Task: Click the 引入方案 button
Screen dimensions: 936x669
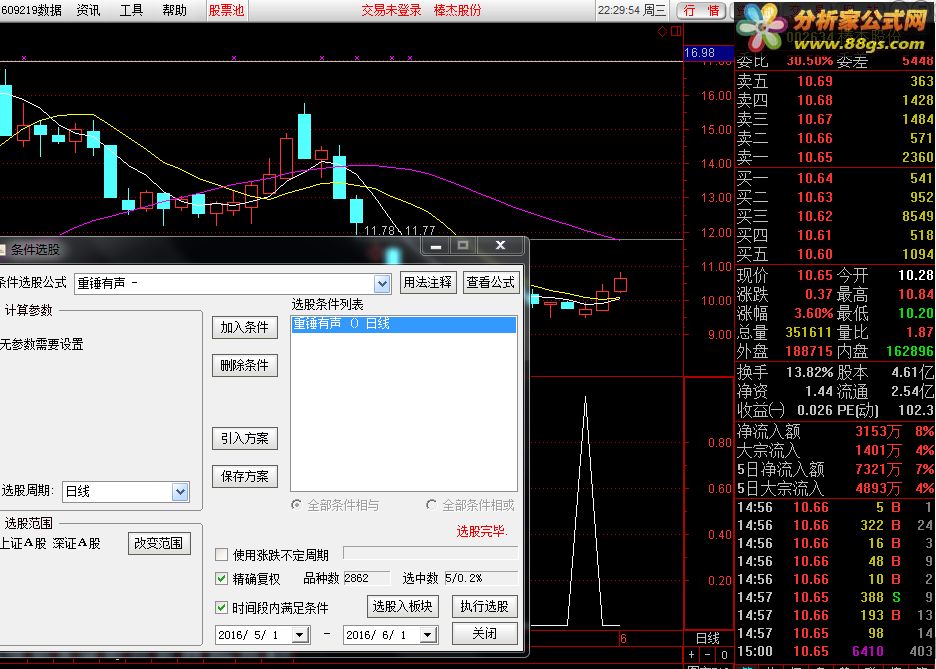Action: [x=245, y=439]
